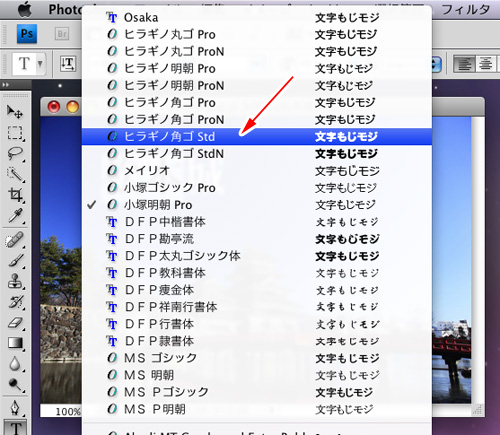Choose ＭＳ Ｐ明朝 font
The height and width of the screenshot is (435, 500).
[x=257, y=409]
